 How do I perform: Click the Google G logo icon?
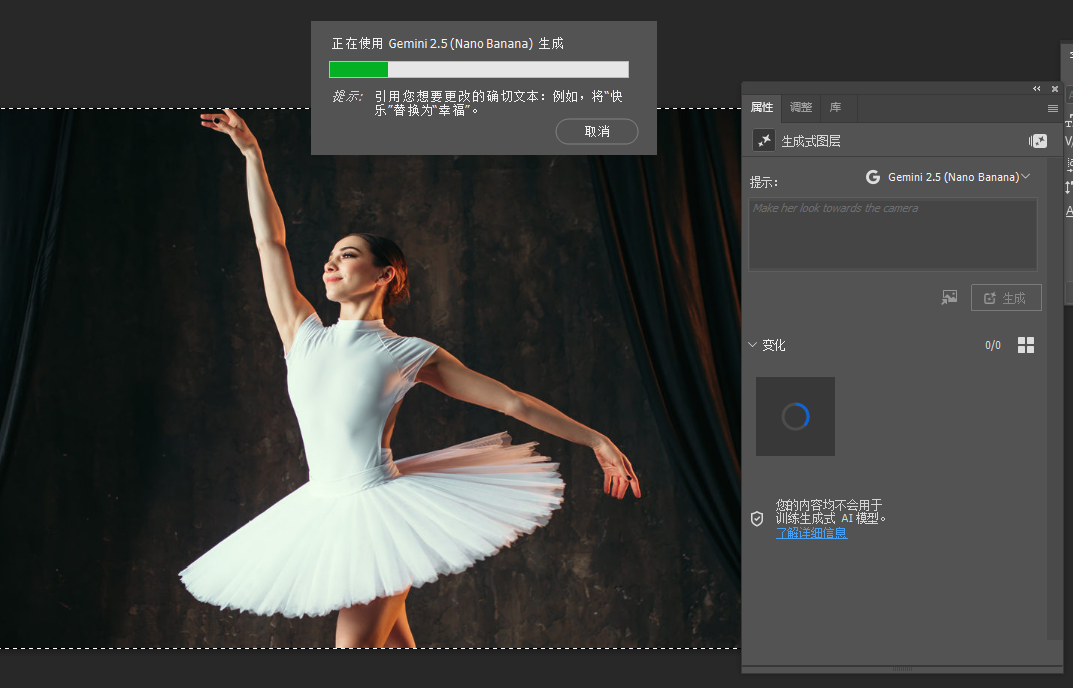[x=872, y=177]
